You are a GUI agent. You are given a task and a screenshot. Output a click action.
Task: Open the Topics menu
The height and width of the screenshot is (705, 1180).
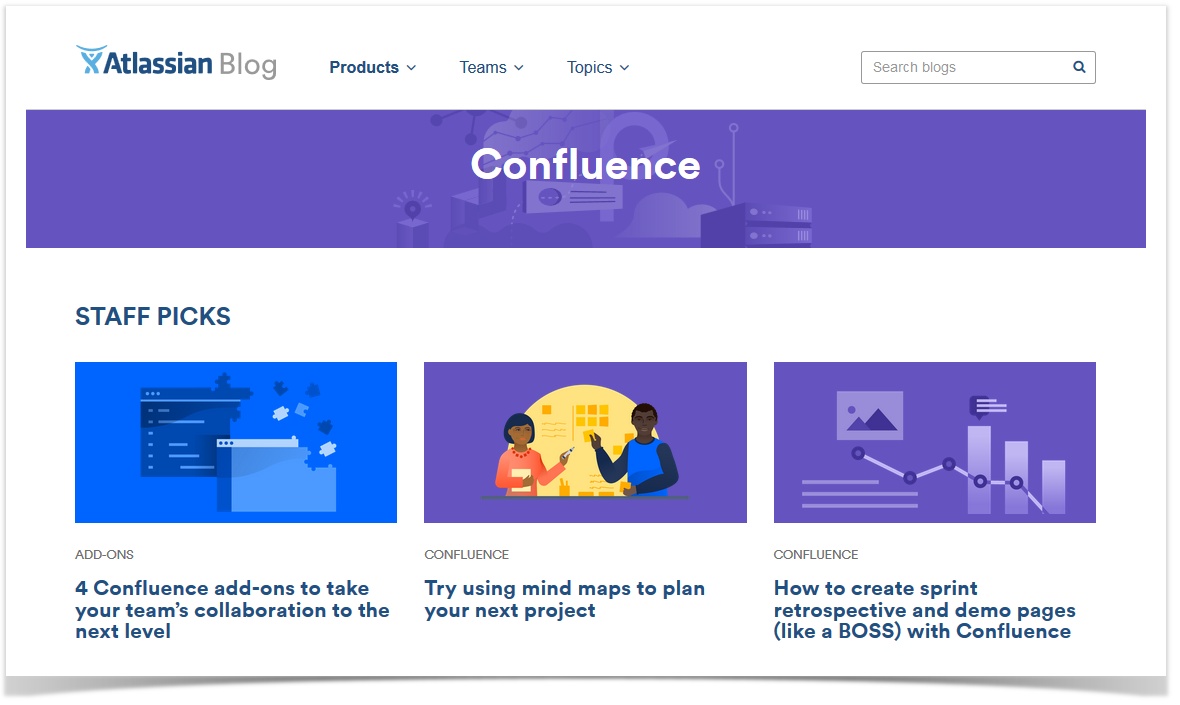[598, 67]
